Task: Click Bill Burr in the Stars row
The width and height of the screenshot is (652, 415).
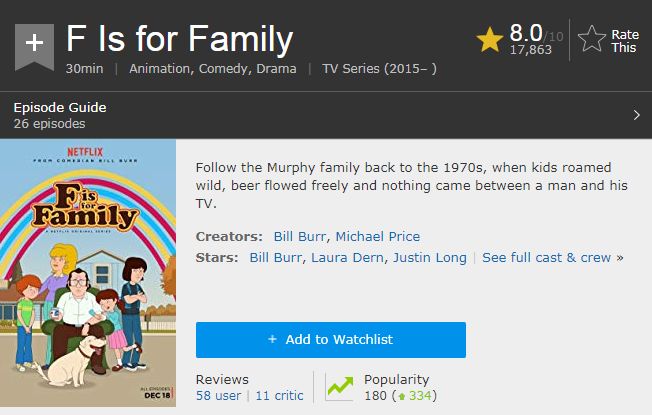Action: (276, 258)
